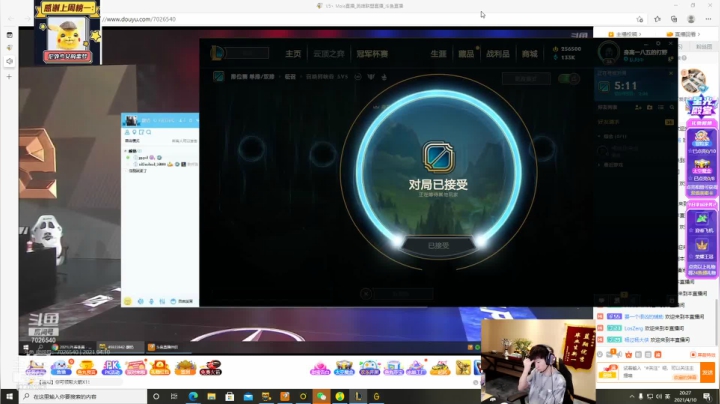Open the 生涯 profile tab
This screenshot has width=720, height=404.
(438, 54)
